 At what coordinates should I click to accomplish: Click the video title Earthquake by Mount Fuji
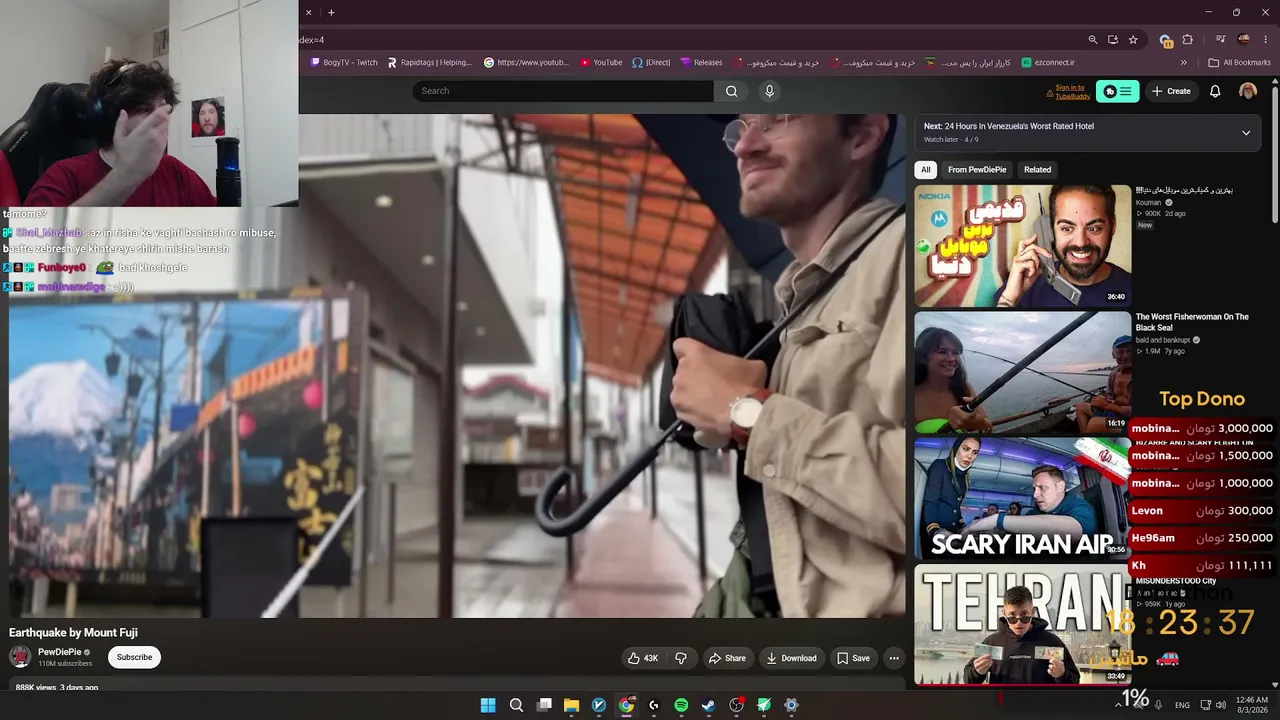(x=73, y=633)
